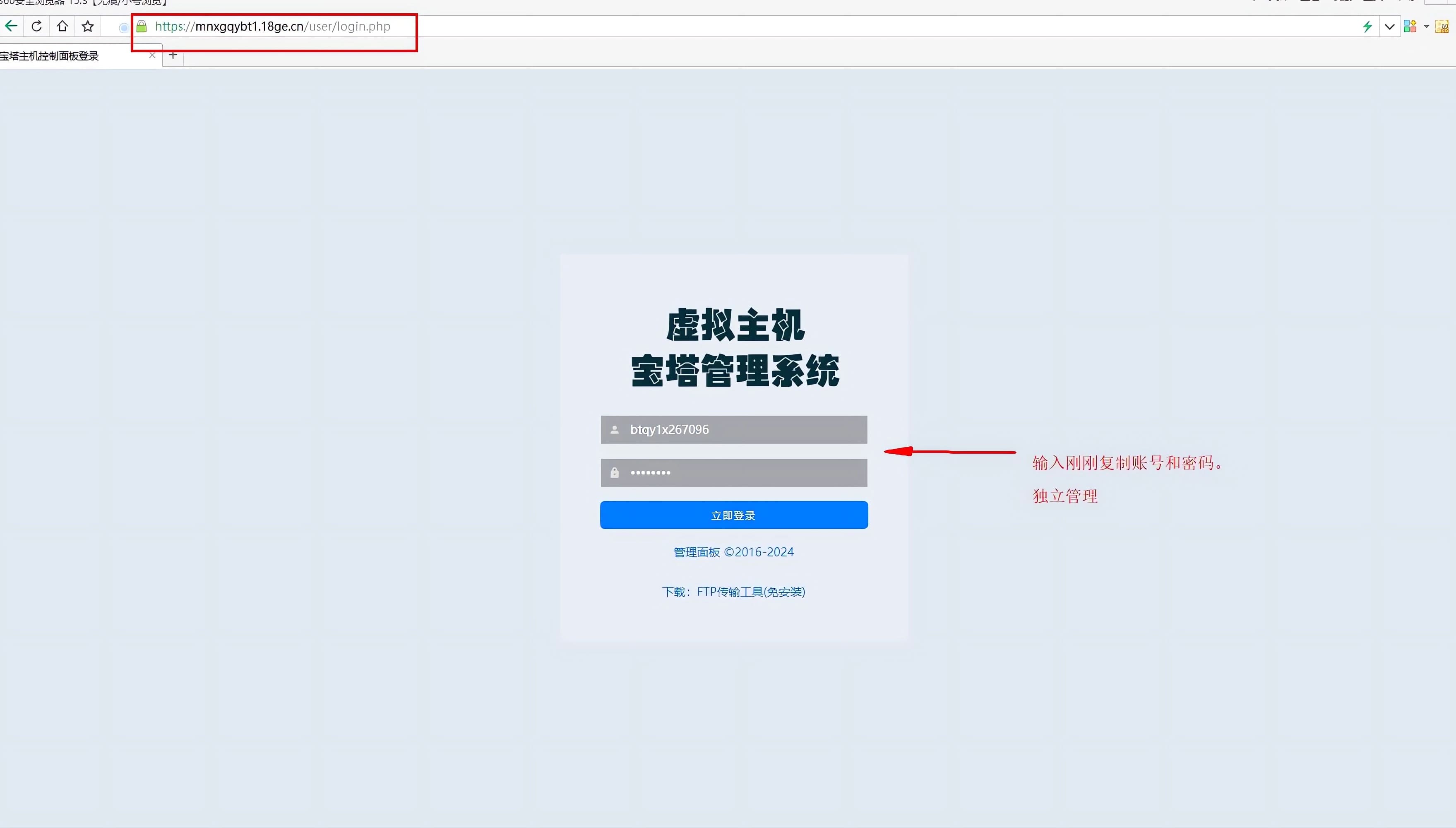Reload the page with refresh icon
This screenshot has height=828, width=1456.
pos(36,26)
